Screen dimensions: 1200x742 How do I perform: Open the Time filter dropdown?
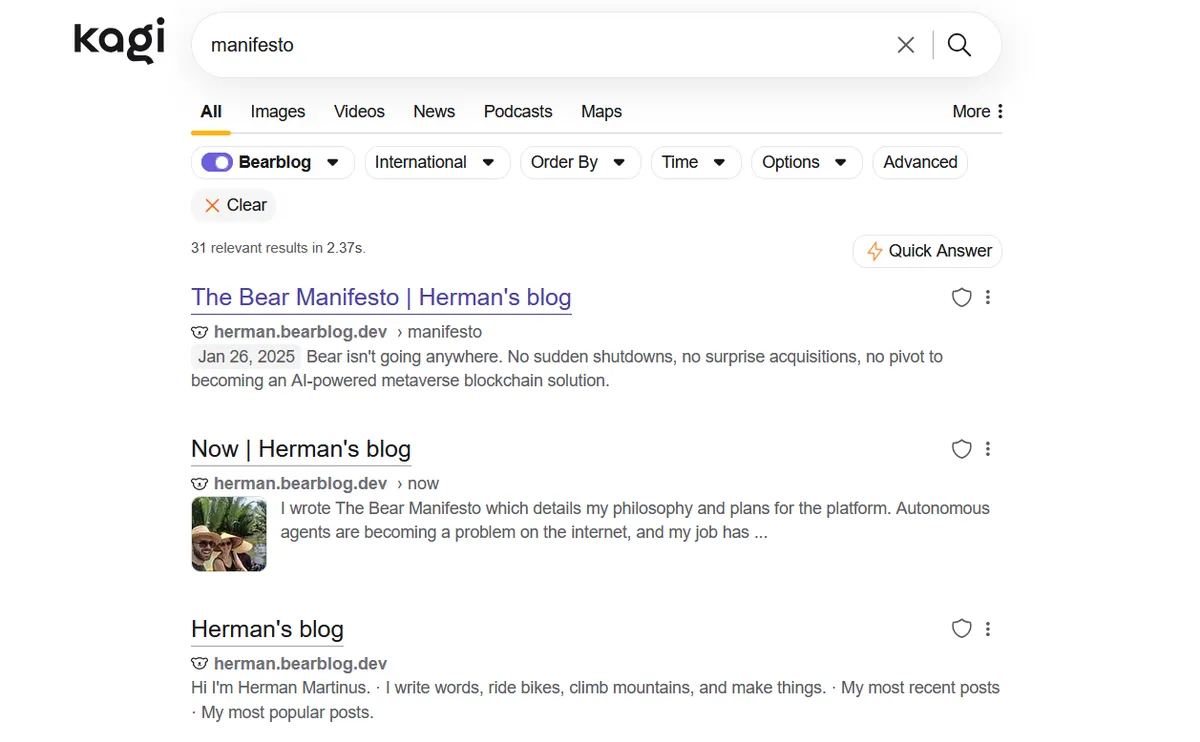pos(696,162)
